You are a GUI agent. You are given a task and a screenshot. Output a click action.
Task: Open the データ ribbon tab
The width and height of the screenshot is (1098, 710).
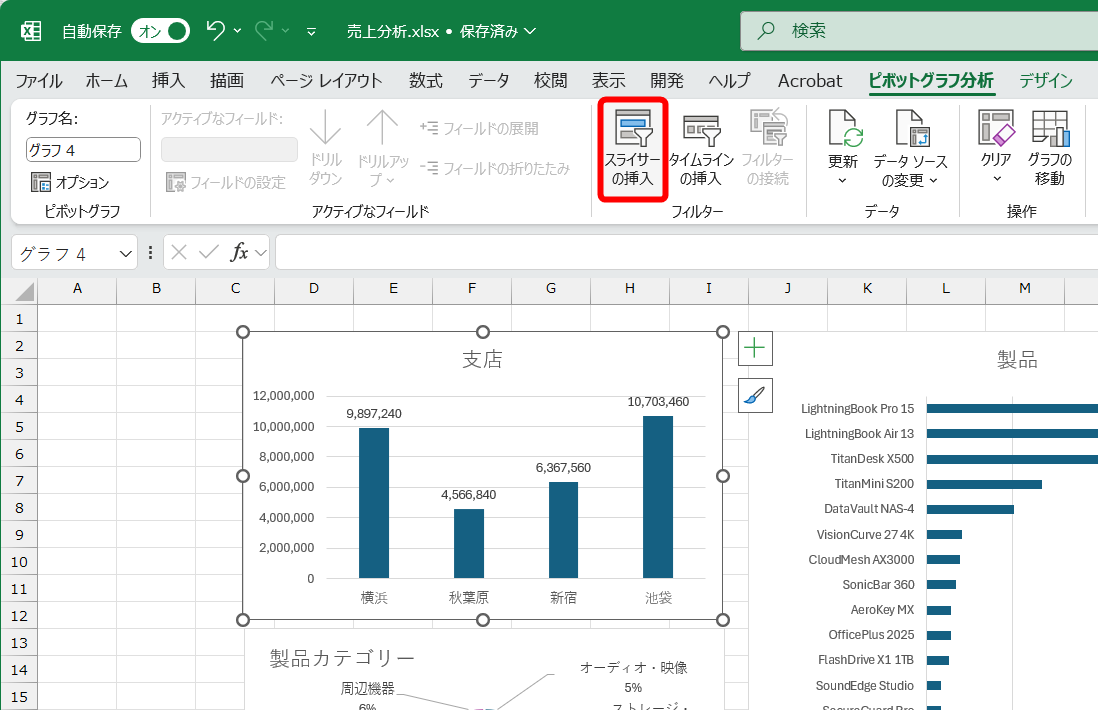pos(488,81)
